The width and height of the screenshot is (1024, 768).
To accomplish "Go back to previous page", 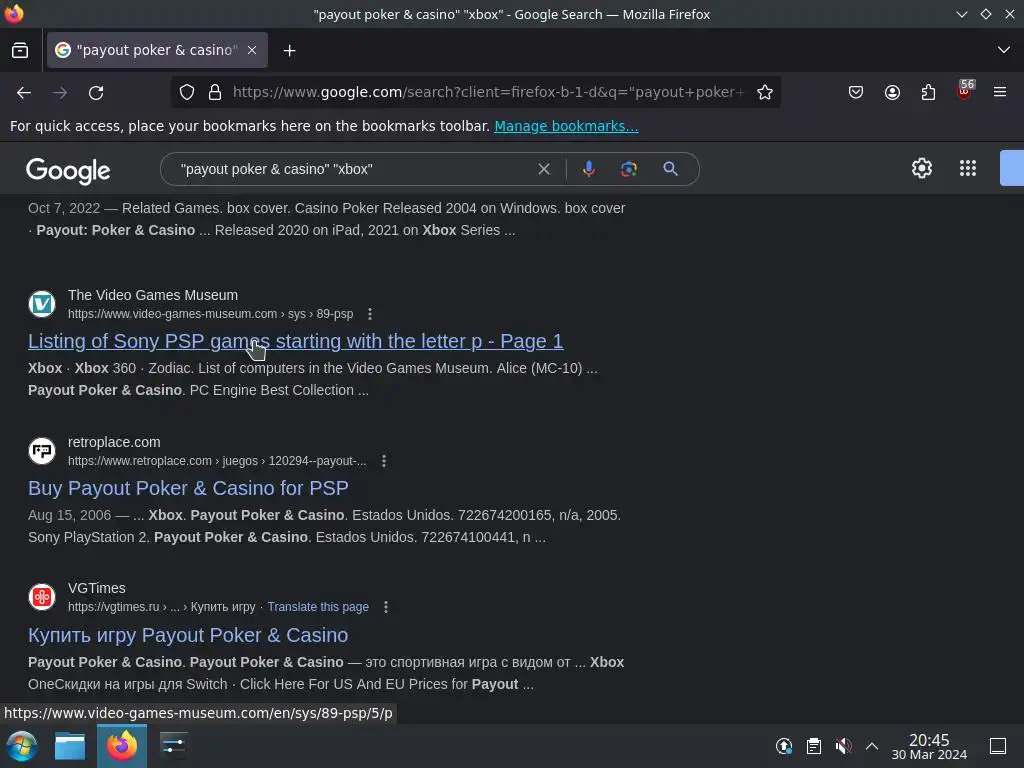I will coord(24,93).
